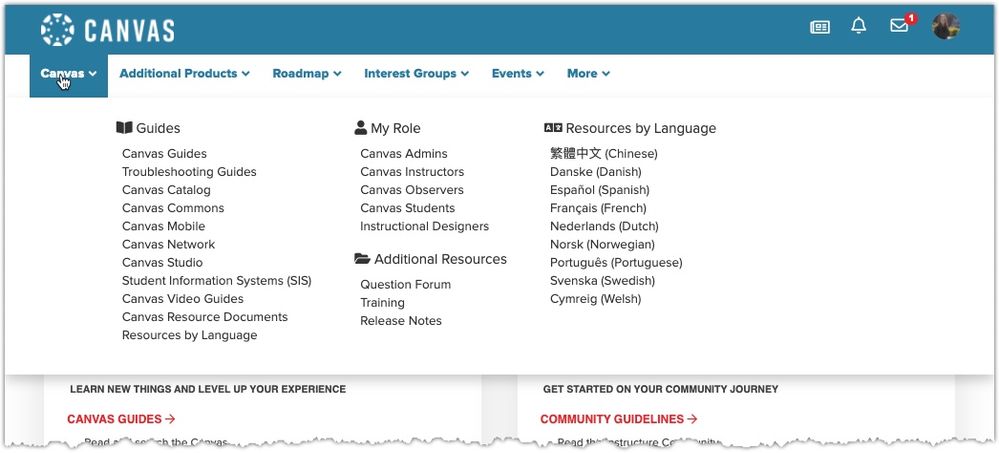Open Canvas Resource Documents
999x453 pixels.
tap(205, 317)
